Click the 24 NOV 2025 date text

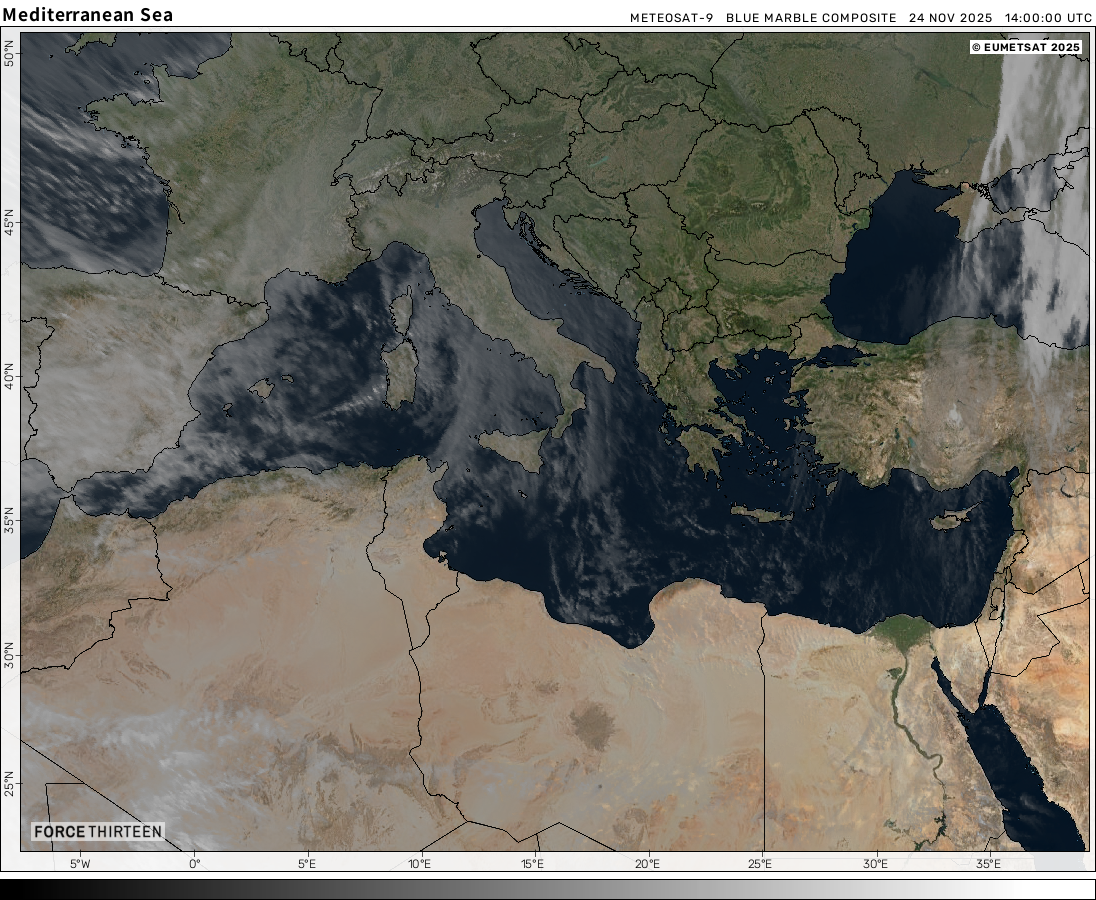(949, 18)
